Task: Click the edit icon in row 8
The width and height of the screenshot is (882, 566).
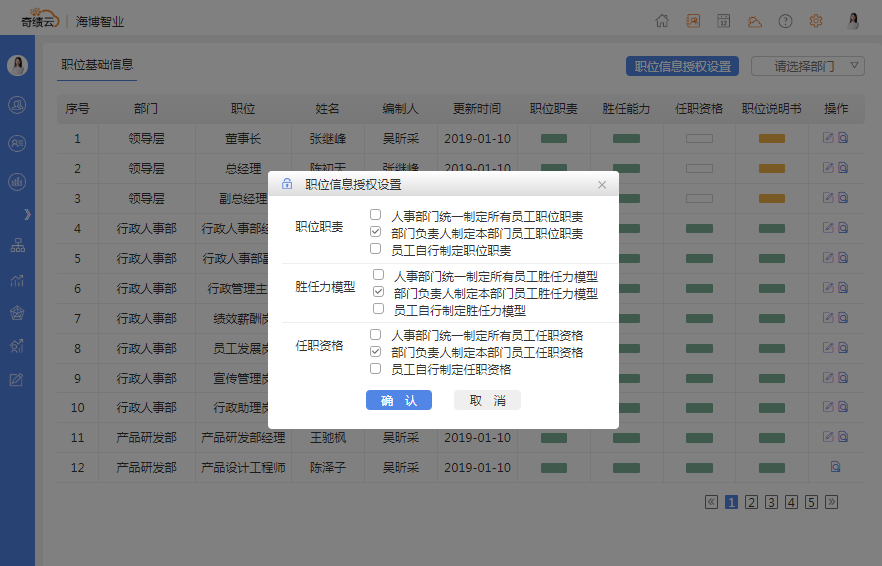Action: coord(828,347)
